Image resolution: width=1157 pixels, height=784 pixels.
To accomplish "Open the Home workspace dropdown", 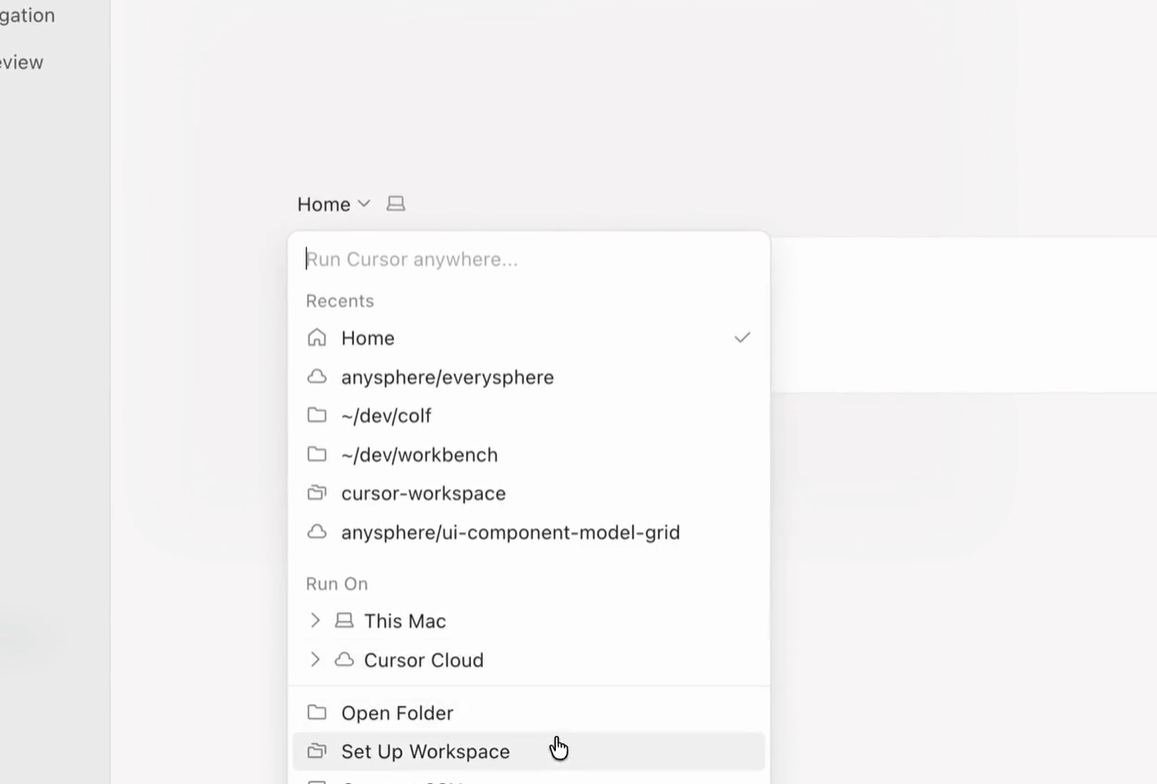I will [334, 204].
